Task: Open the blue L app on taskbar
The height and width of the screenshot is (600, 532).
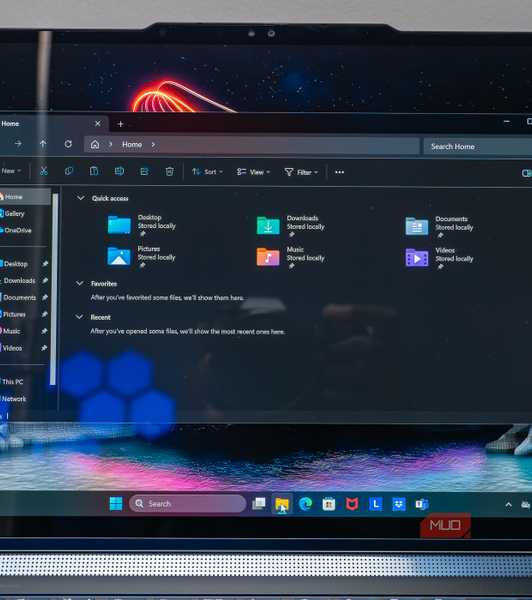Action: 375,504
